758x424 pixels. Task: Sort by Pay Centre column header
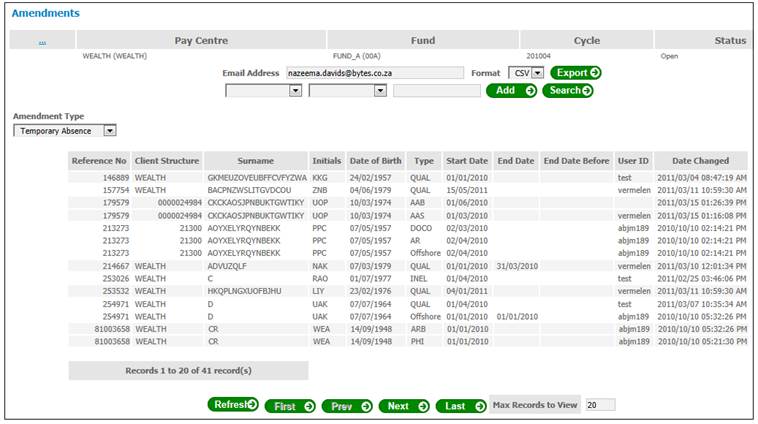click(x=201, y=40)
